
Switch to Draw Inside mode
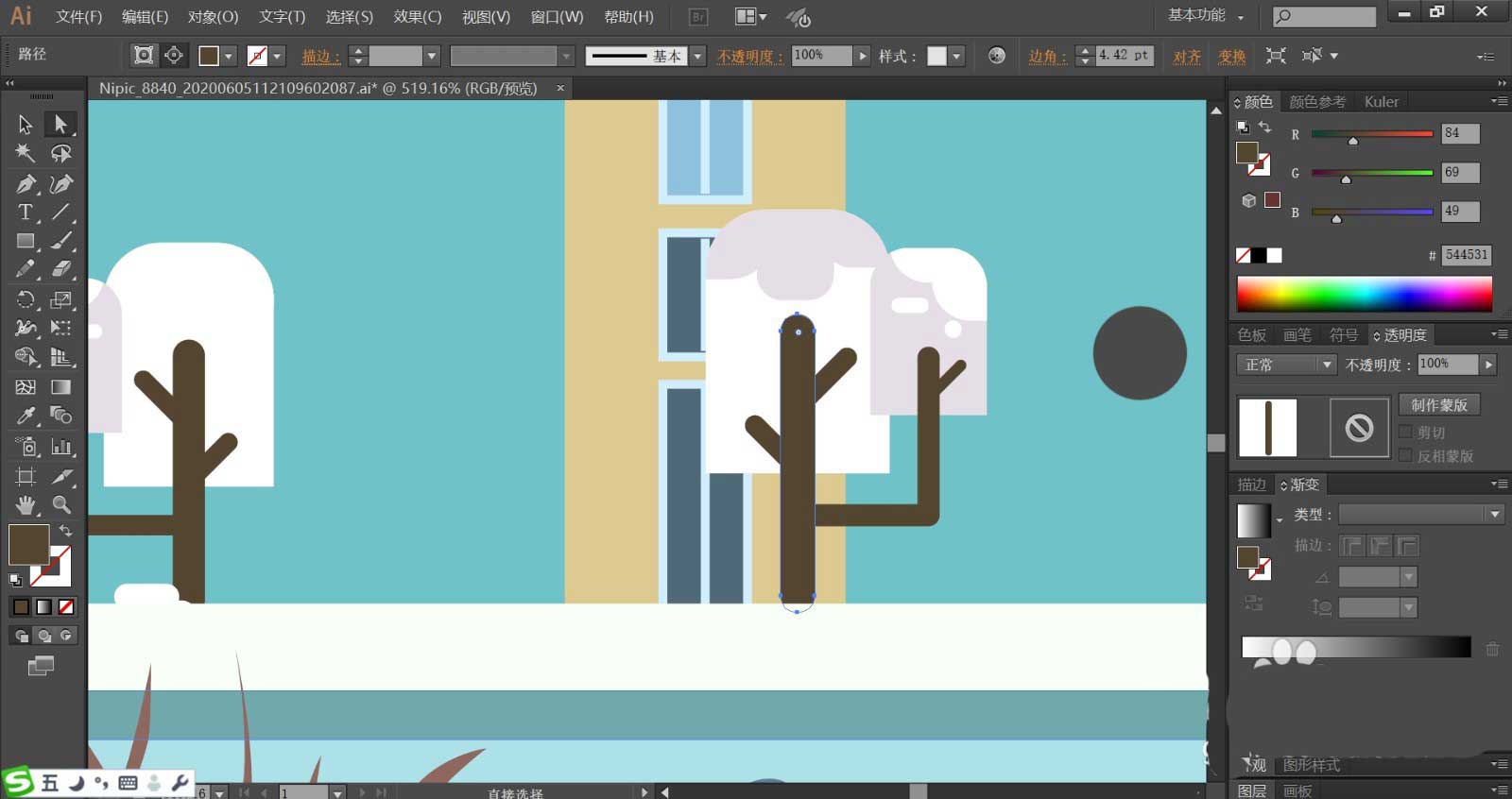65,636
